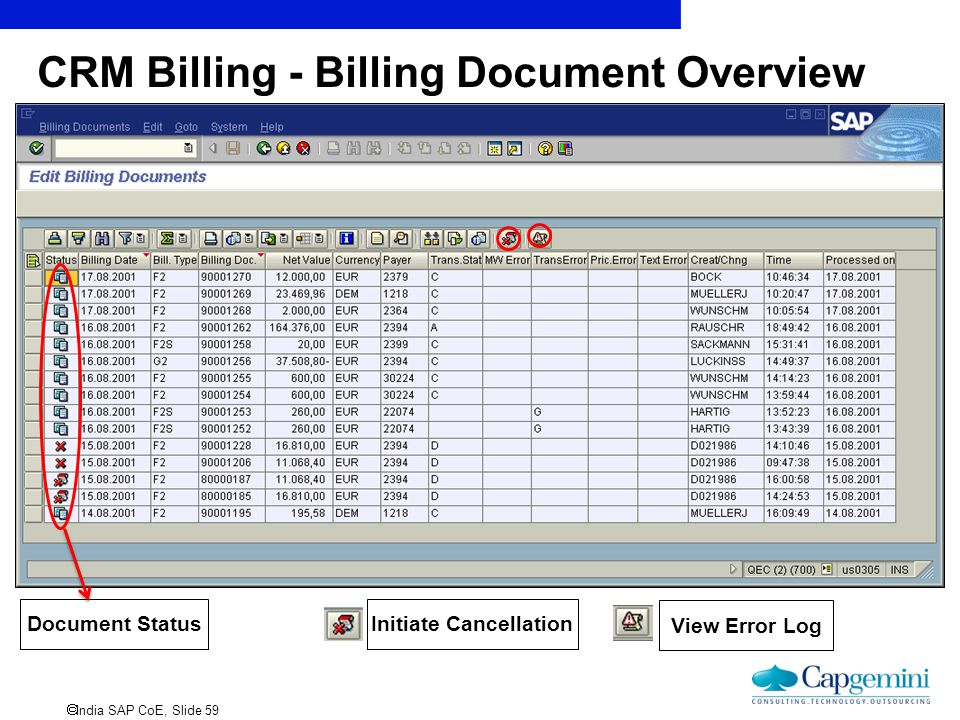Open the command field history dropdown
This screenshot has height=720, width=960.
[188, 148]
